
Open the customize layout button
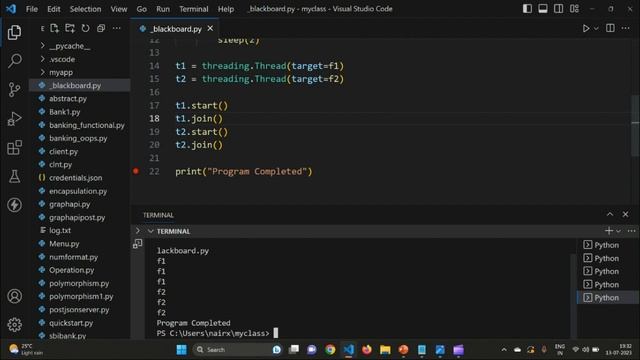574,9
